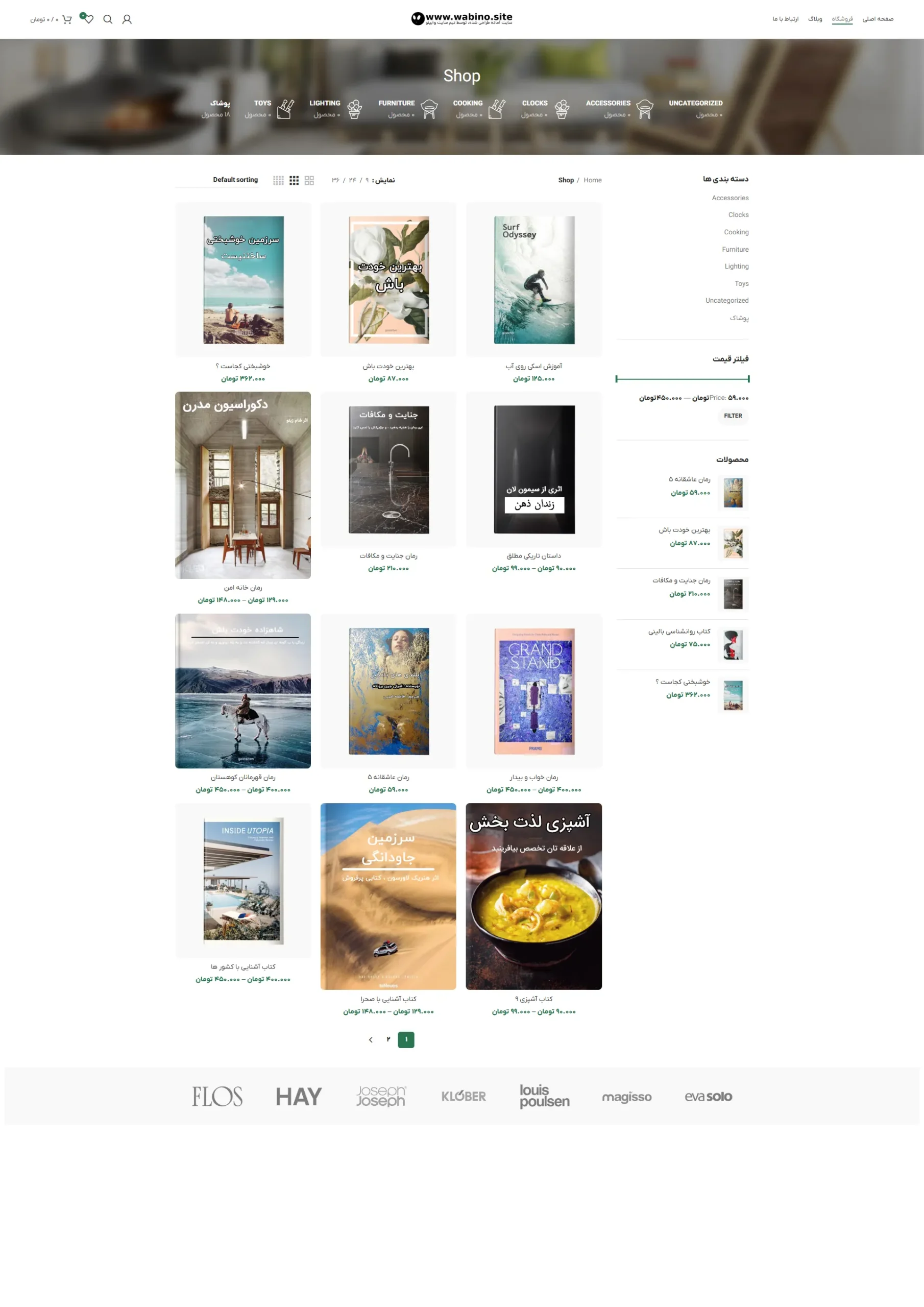This screenshot has width=924, height=1307.
Task: Switch to three-column grid view
Action: click(294, 180)
